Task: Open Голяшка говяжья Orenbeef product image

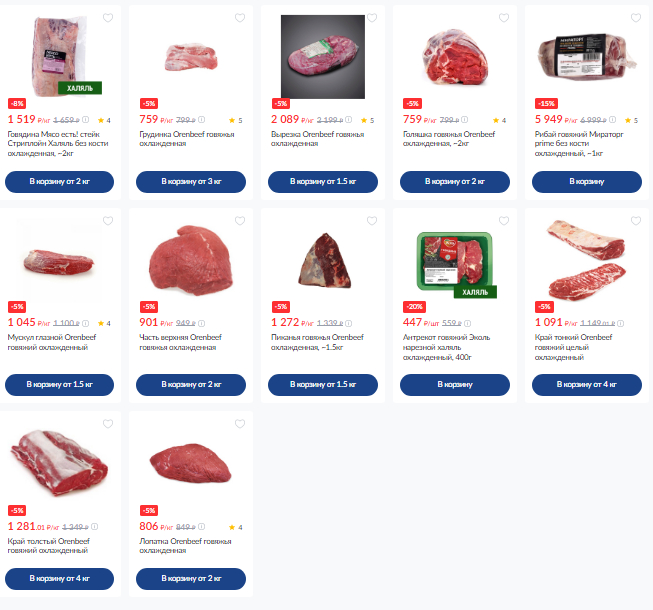Action: pyautogui.click(x=455, y=57)
